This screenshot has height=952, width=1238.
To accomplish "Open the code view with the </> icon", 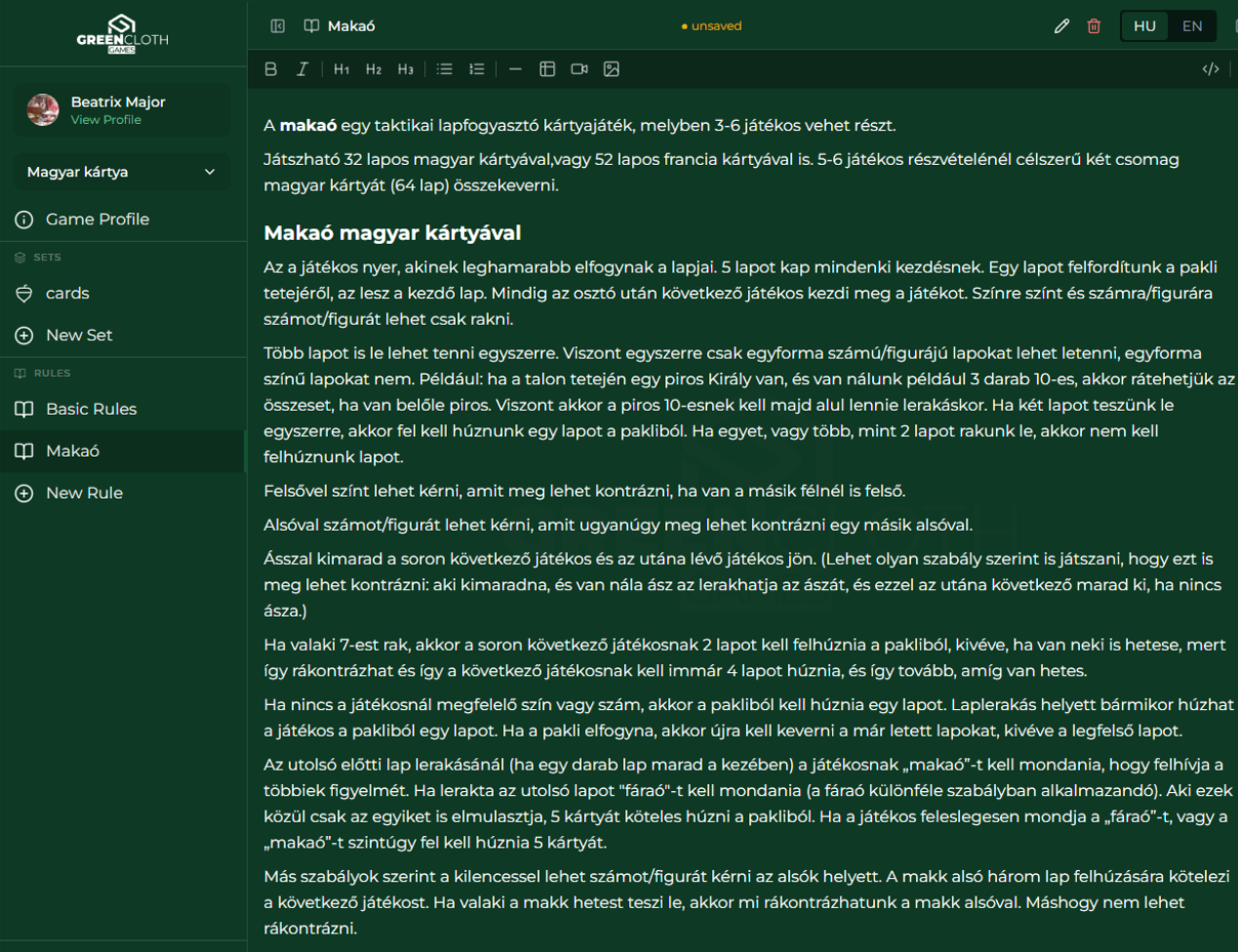I will tap(1211, 68).
